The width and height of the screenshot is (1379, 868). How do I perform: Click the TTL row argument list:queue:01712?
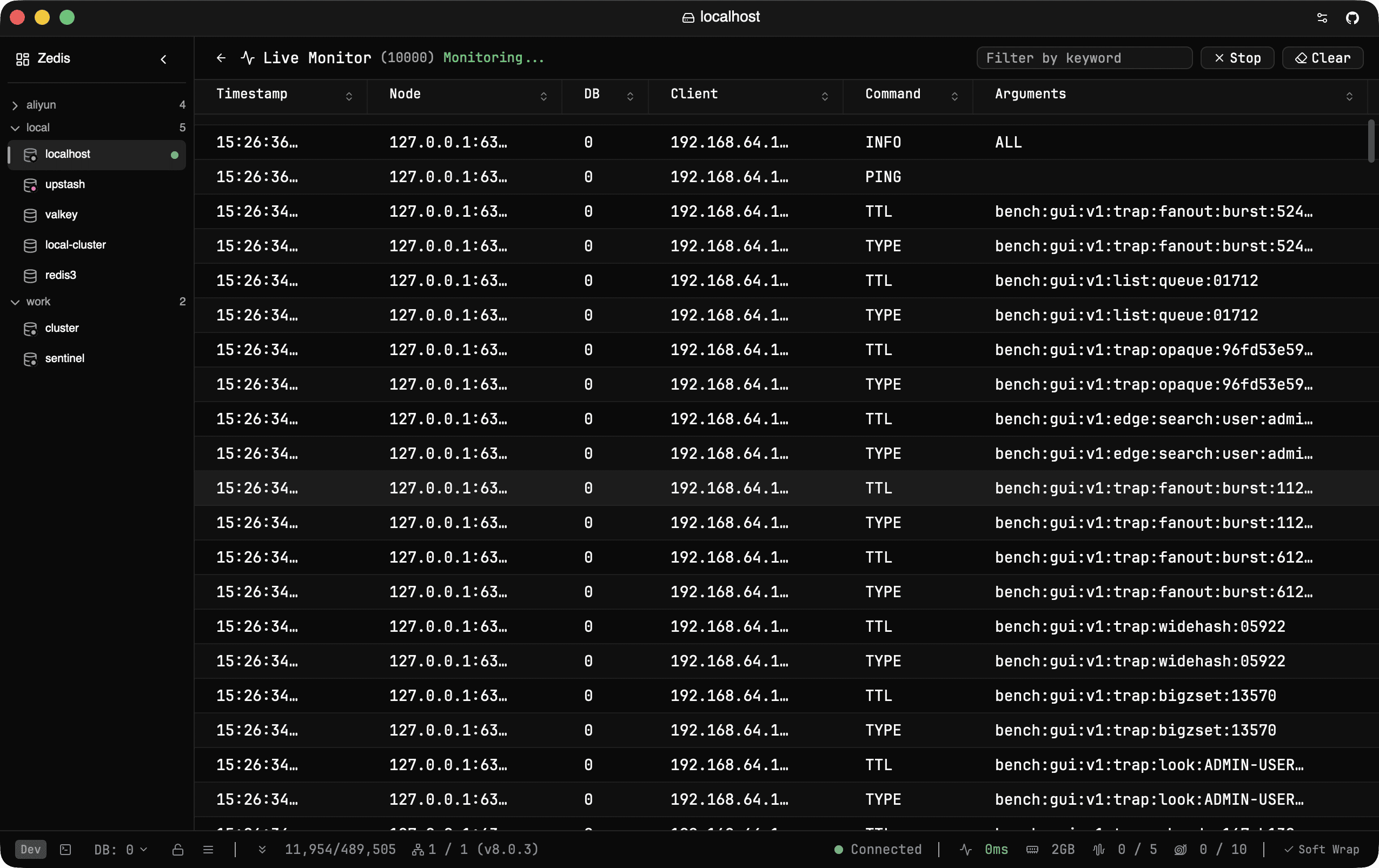point(1126,281)
